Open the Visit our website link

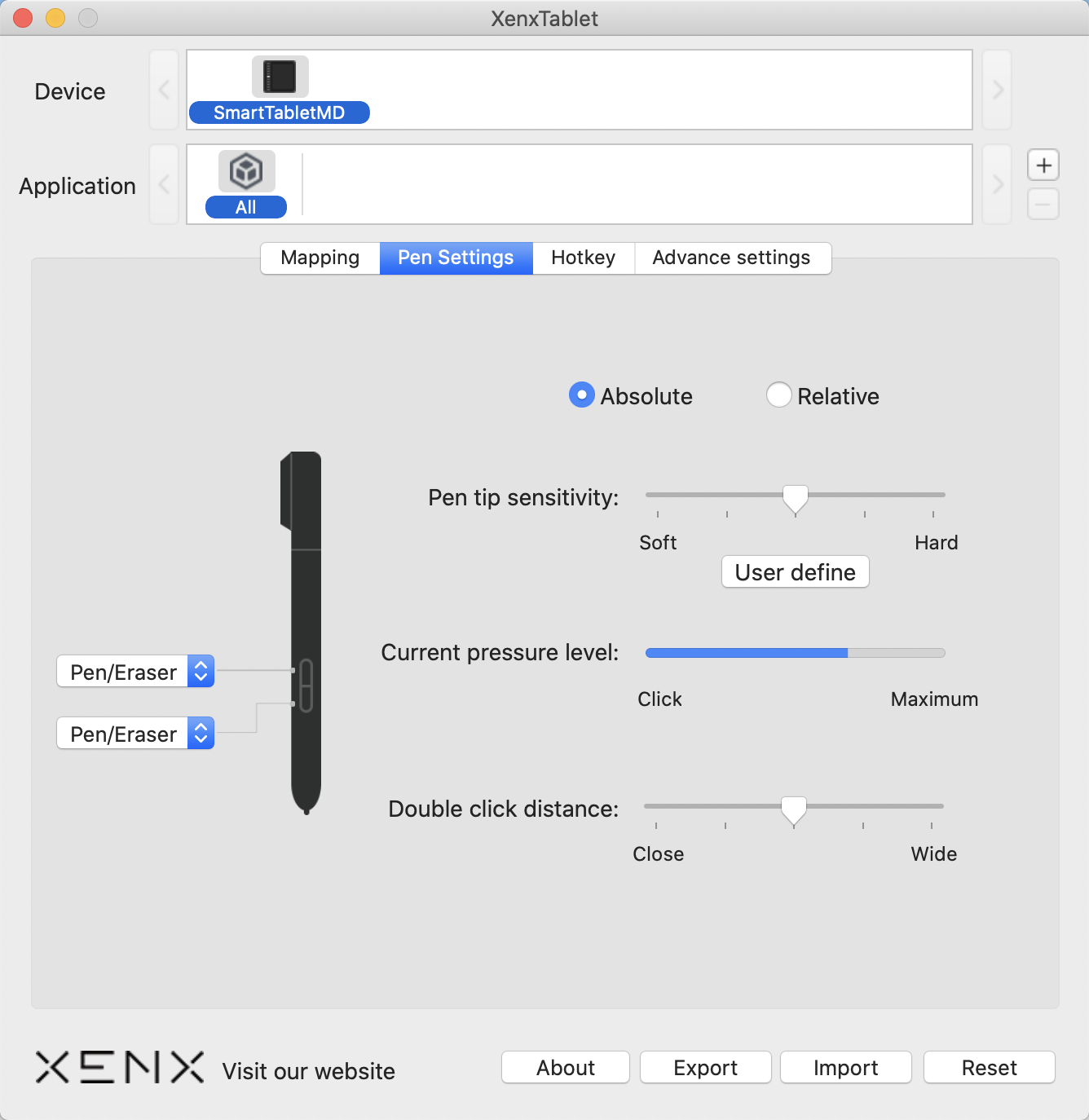[x=308, y=1071]
